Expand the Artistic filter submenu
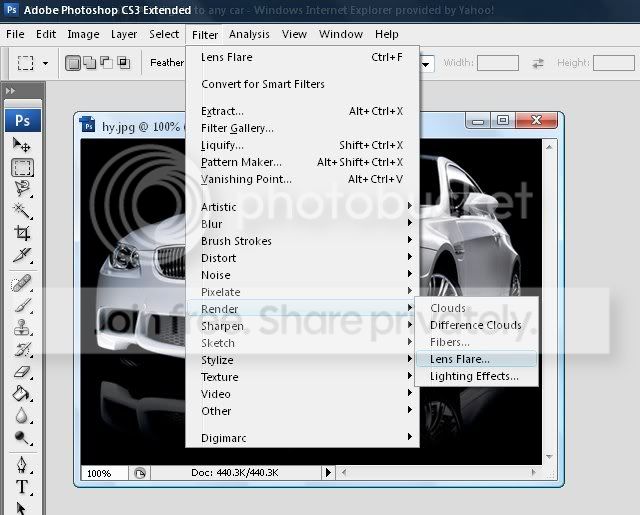The image size is (640, 515). pos(303,207)
